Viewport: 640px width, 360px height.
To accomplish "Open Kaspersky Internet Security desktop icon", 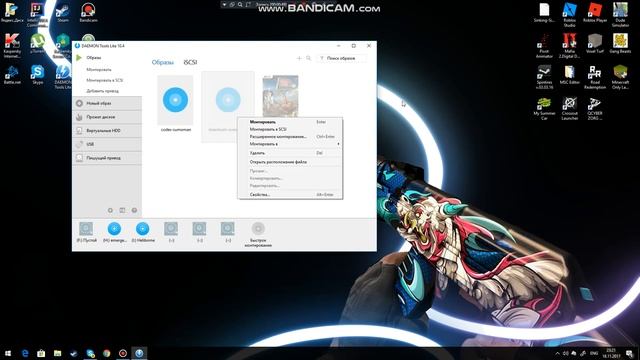I will point(12,46).
